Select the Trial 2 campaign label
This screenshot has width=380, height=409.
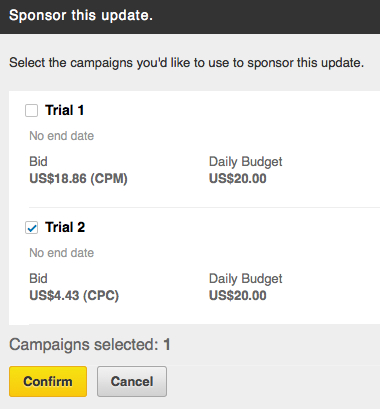click(65, 227)
